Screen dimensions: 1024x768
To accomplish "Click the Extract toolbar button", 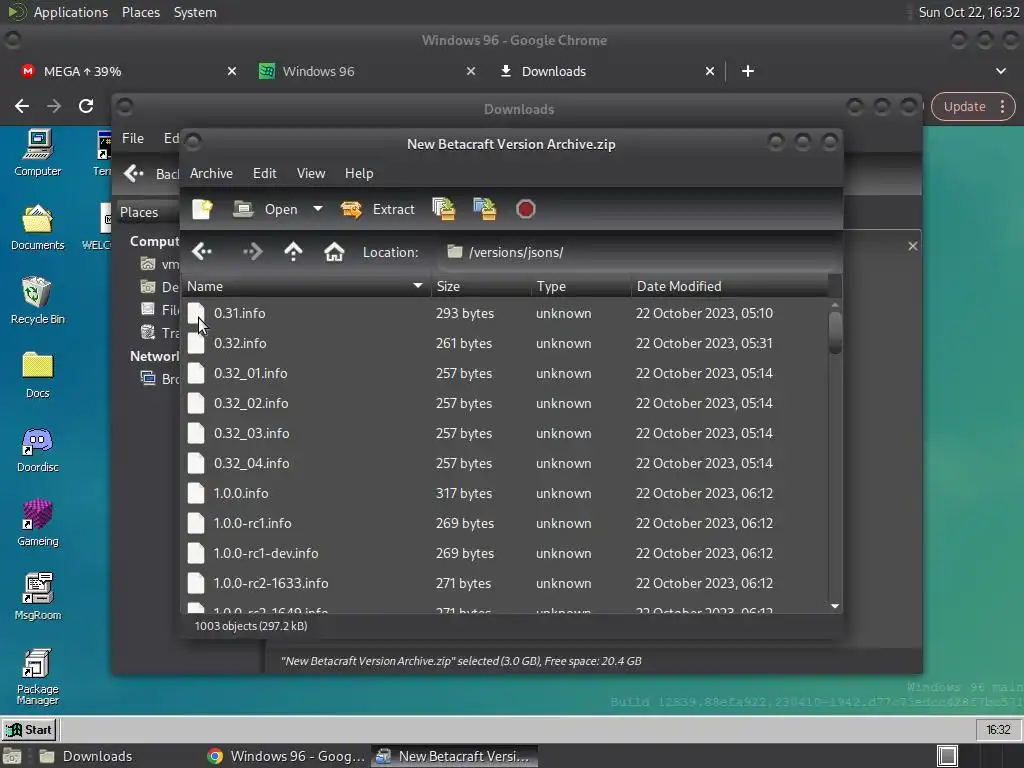I will coord(377,209).
